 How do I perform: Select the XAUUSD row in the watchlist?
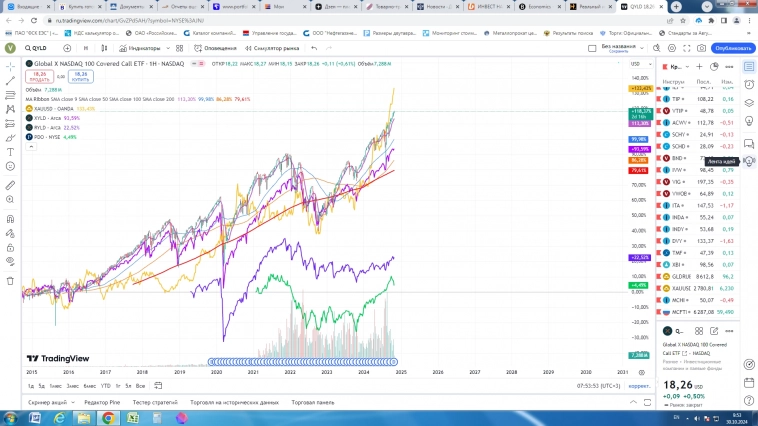pyautogui.click(x=698, y=288)
